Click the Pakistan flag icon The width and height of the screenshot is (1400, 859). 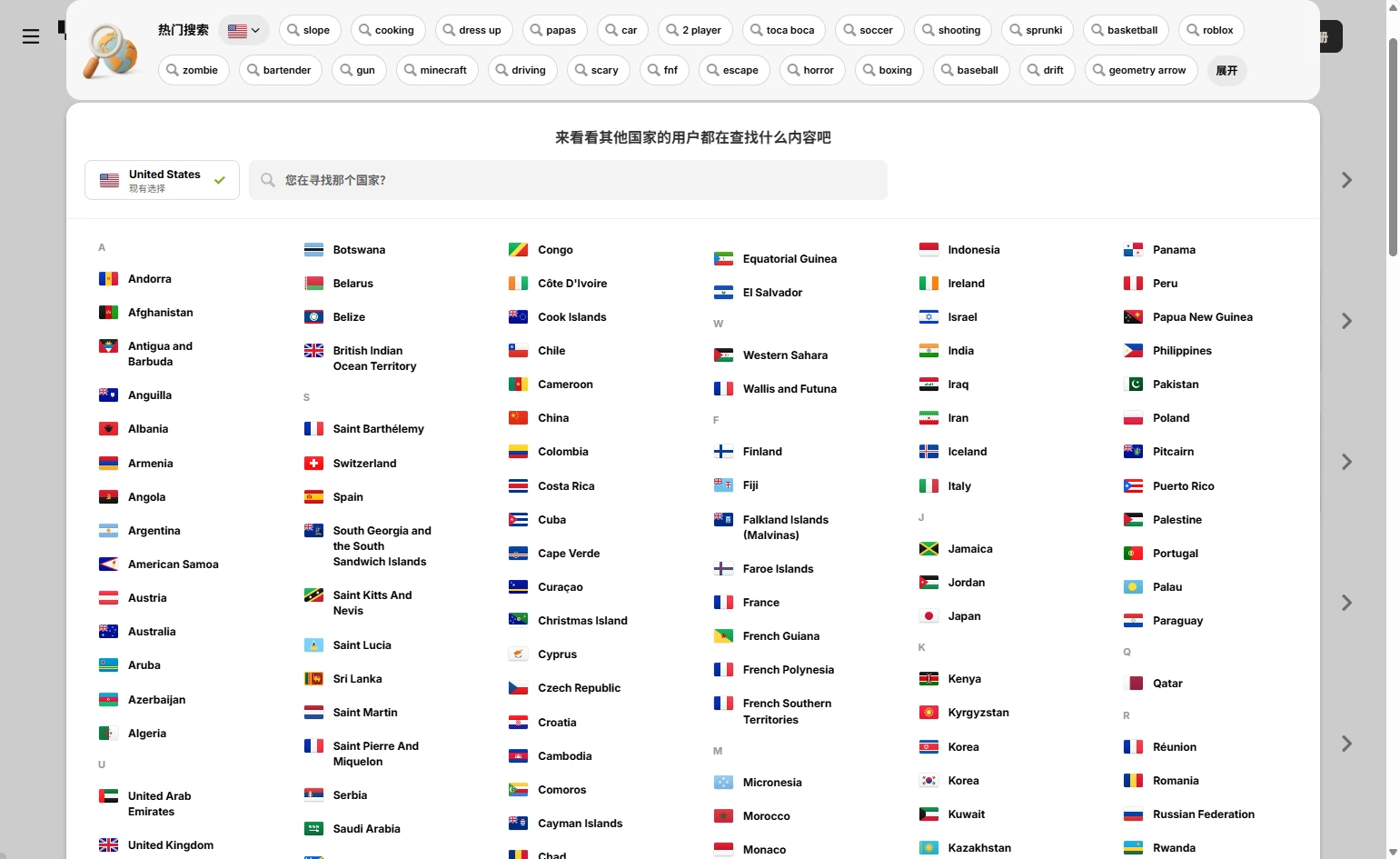pos(1133,385)
